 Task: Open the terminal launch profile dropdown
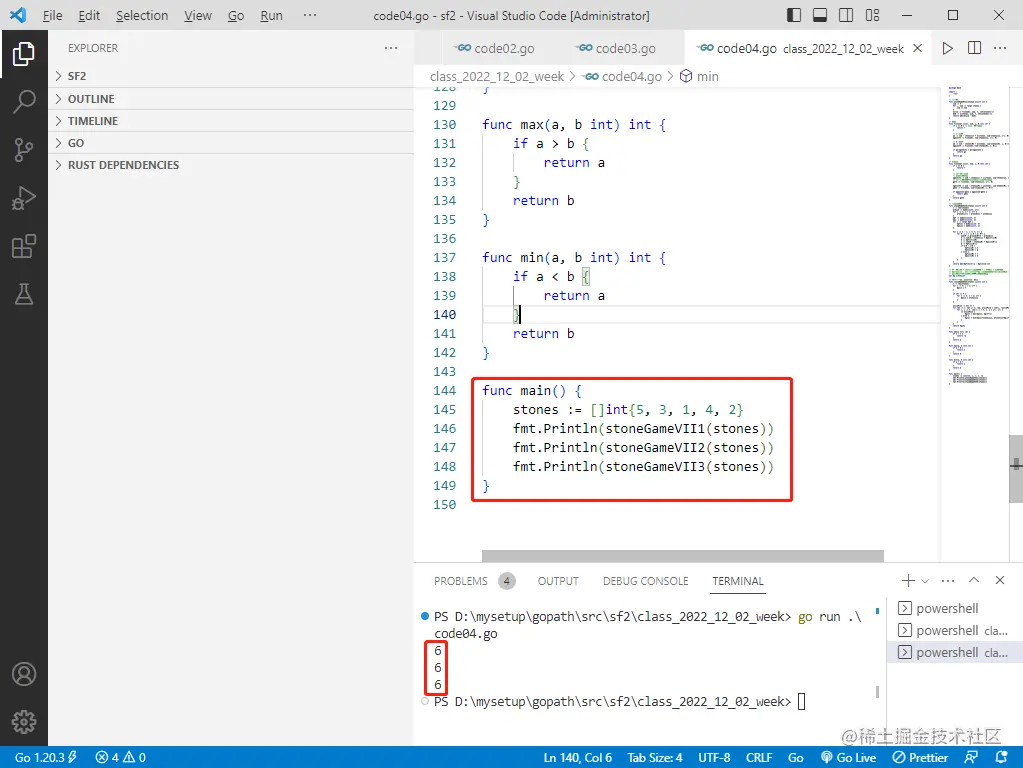point(924,581)
